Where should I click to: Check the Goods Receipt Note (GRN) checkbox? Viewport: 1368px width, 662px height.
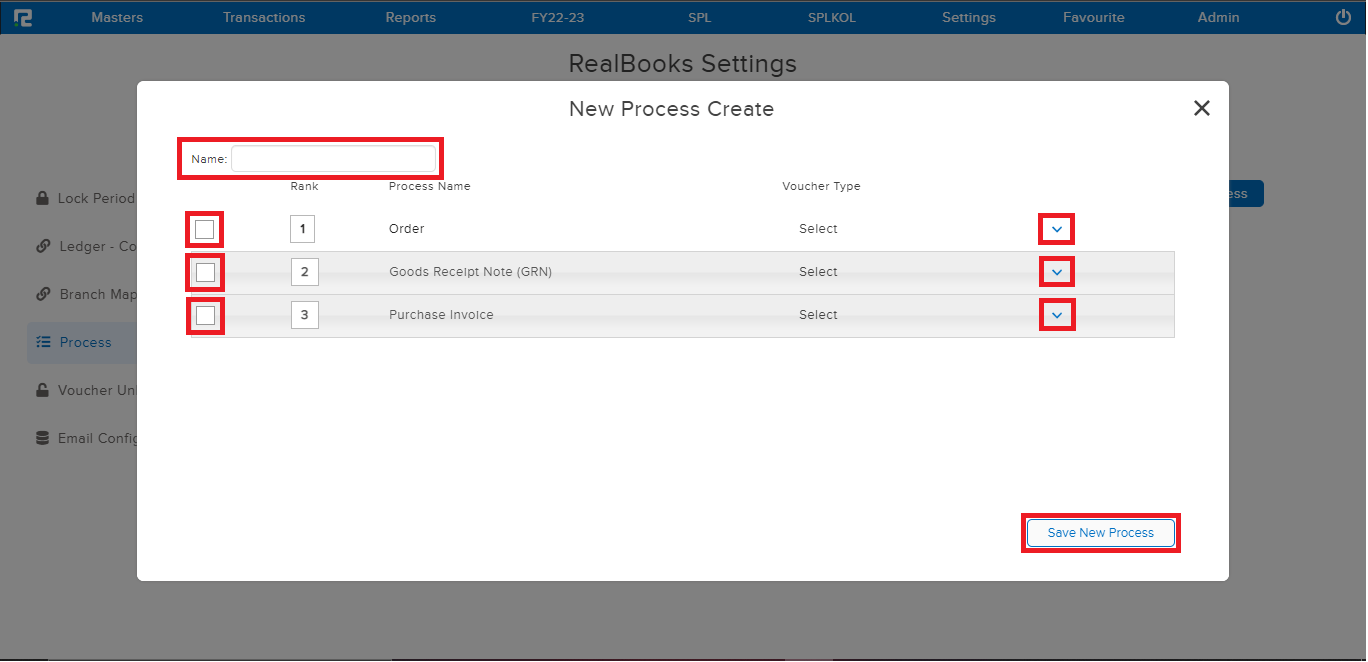(204, 272)
